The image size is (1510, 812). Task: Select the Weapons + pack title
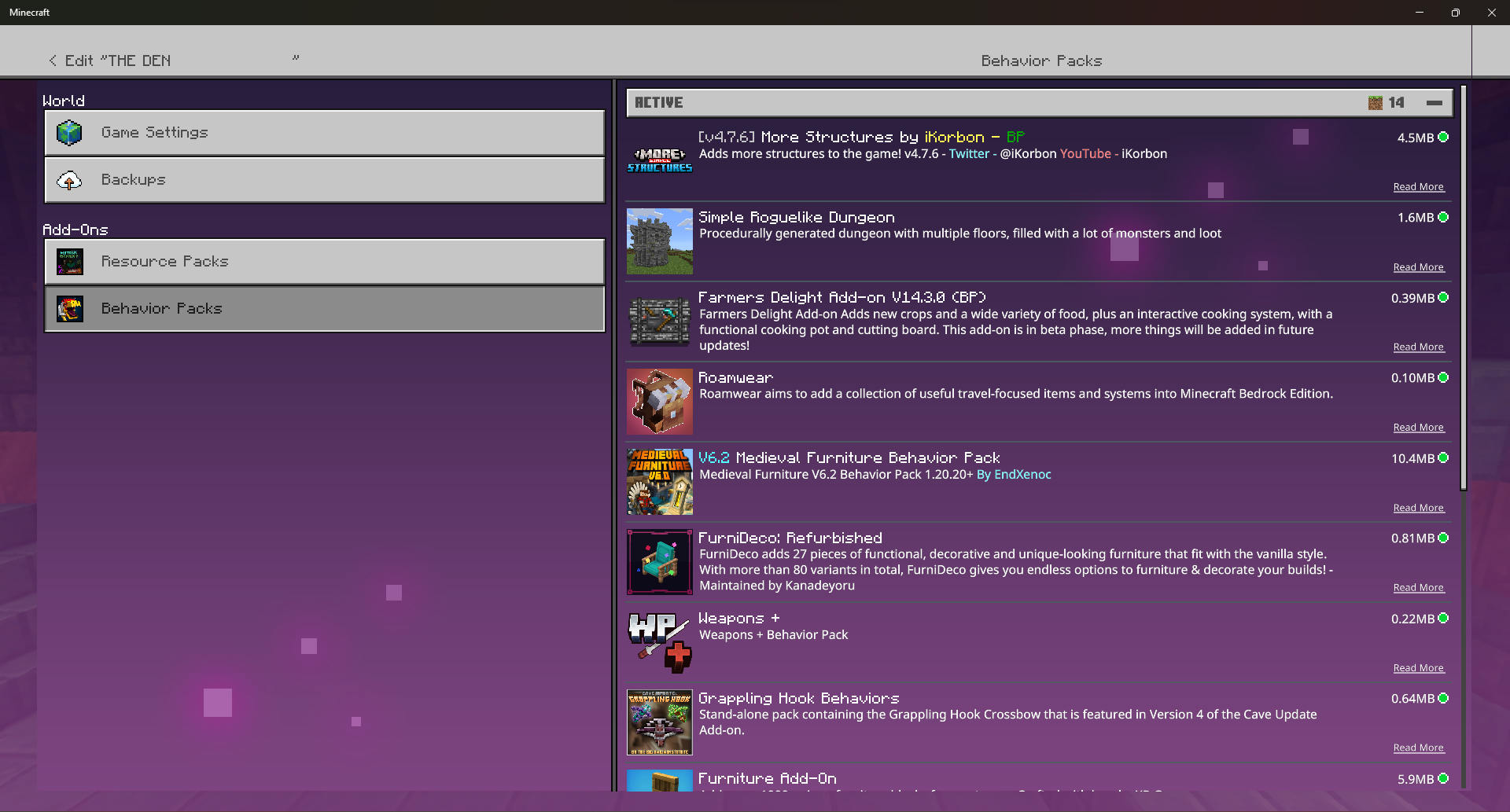739,619
